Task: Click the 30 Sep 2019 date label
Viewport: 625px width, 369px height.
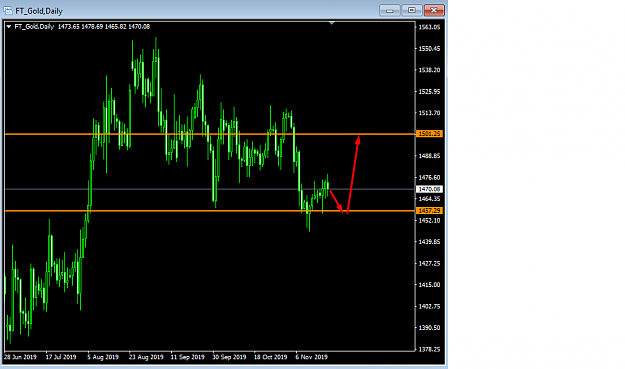Action: [x=229, y=357]
